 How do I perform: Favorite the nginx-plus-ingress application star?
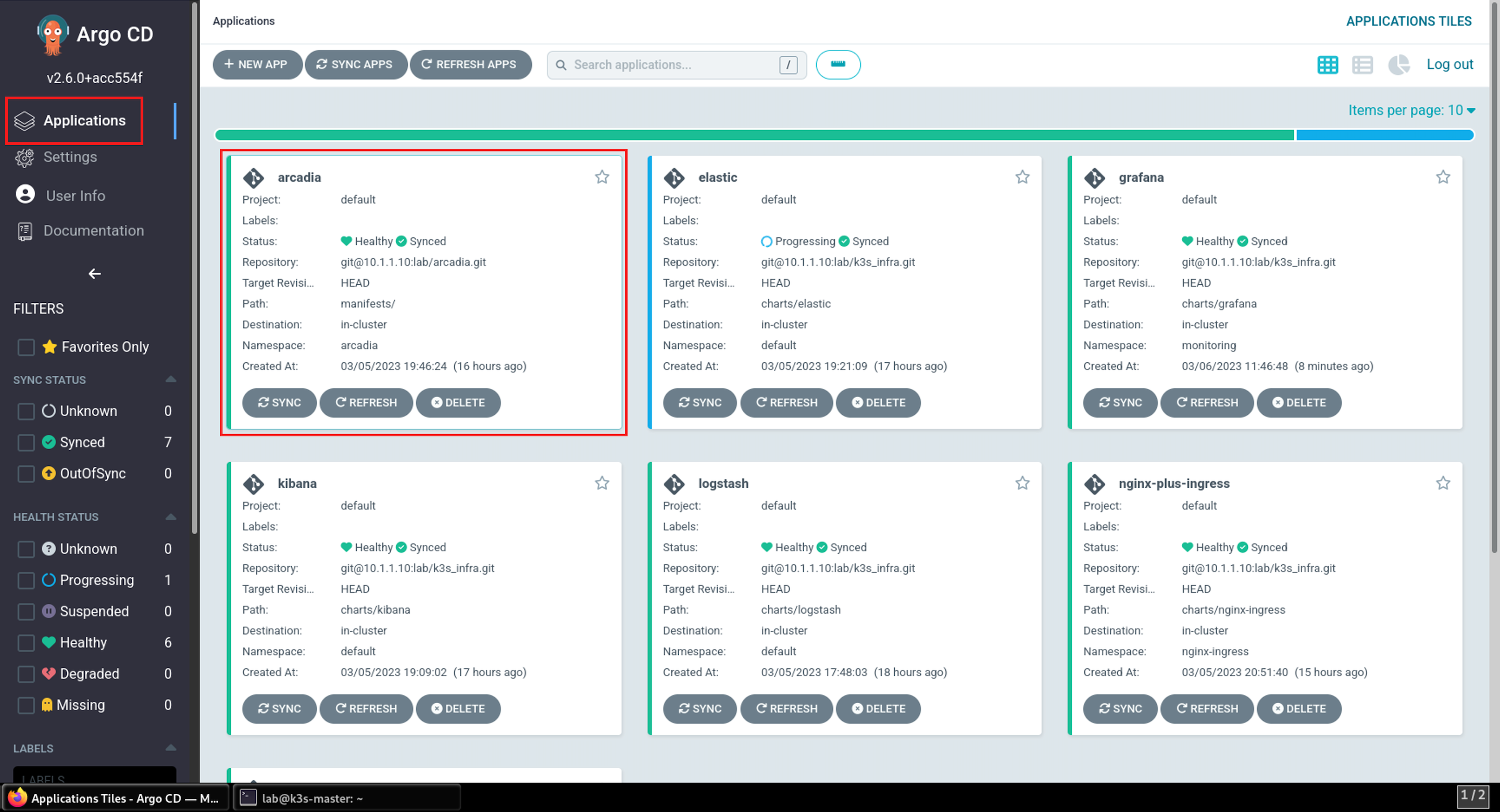pos(1442,483)
